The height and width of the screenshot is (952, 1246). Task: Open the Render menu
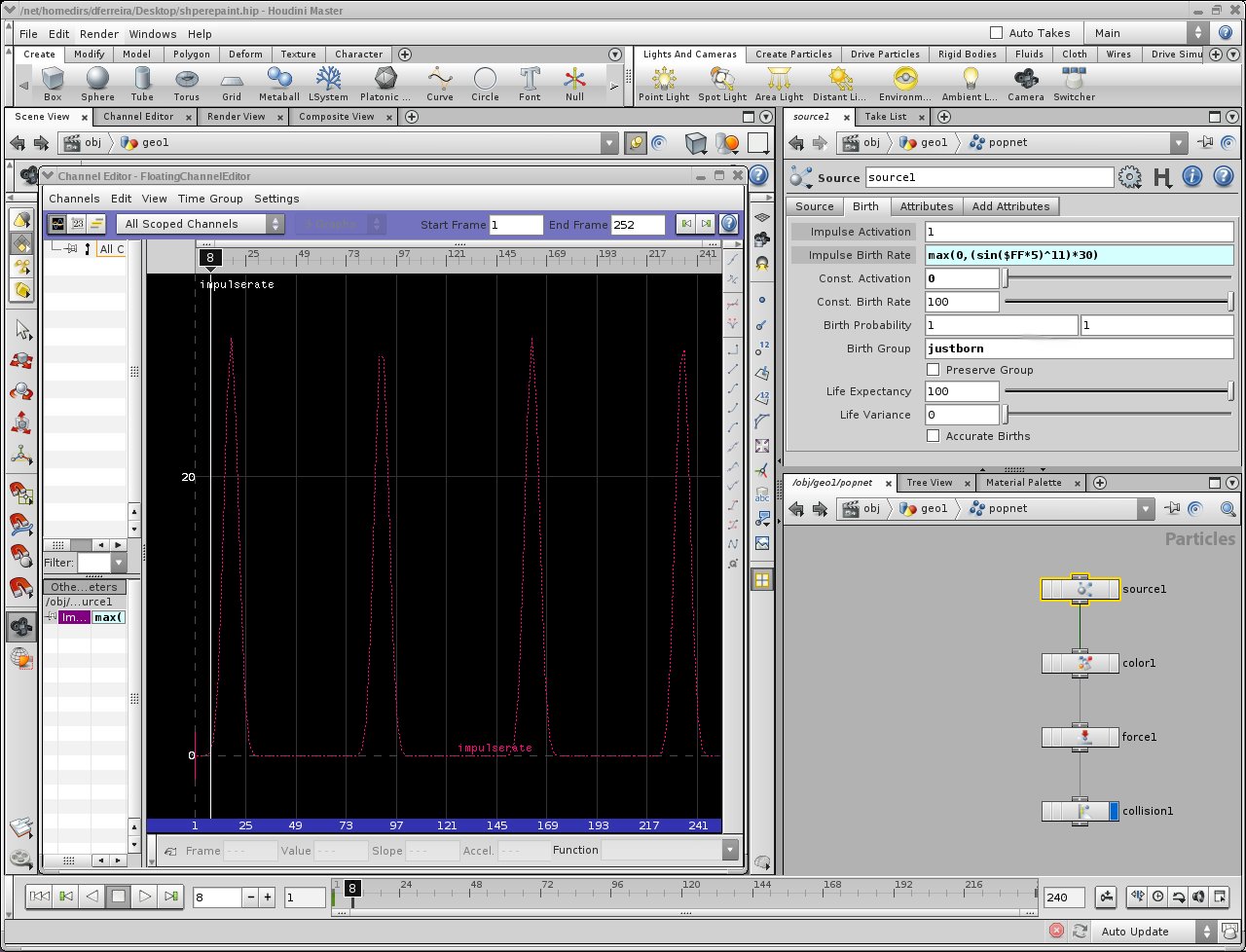pos(99,33)
